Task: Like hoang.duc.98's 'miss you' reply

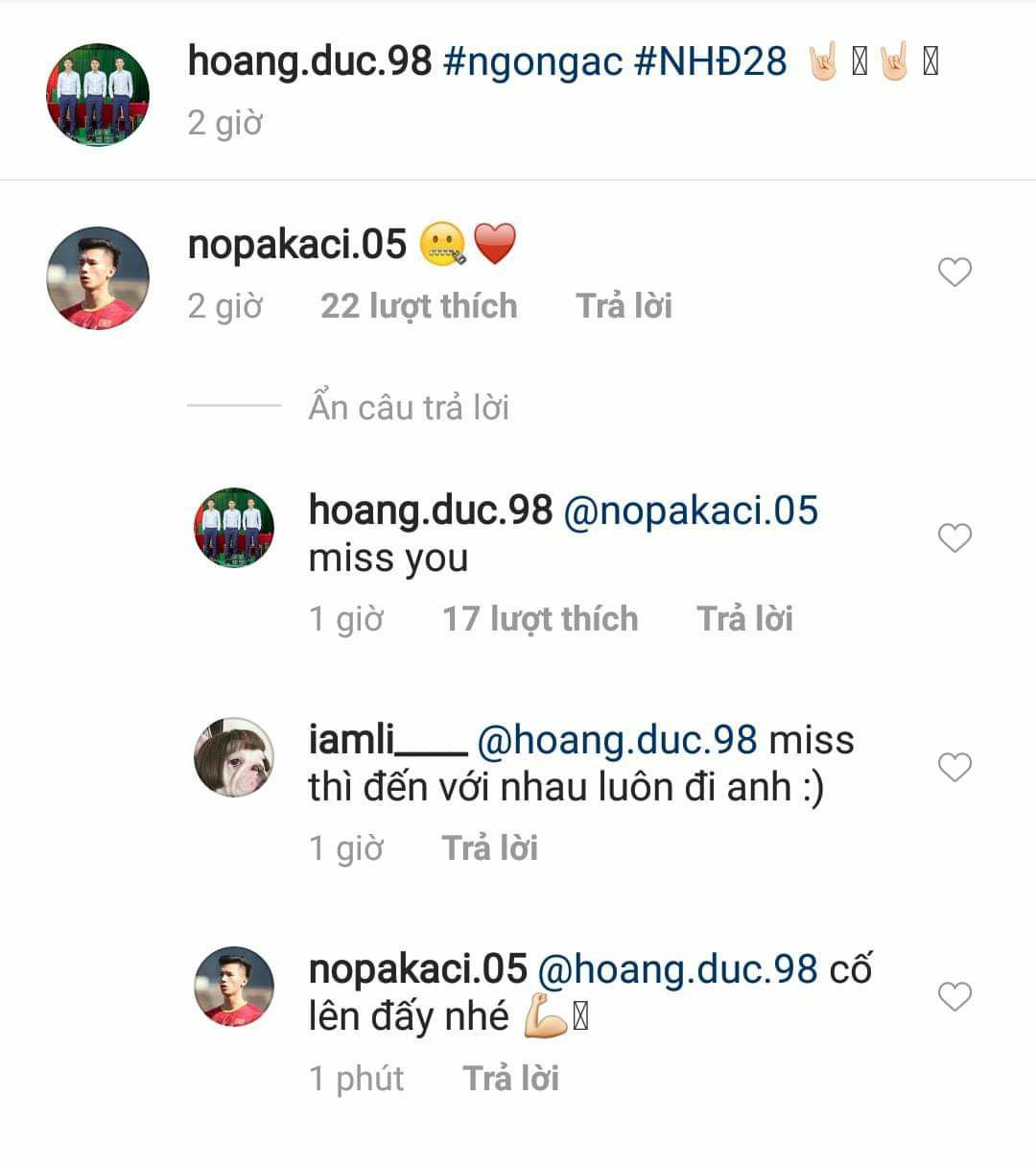Action: 954,538
